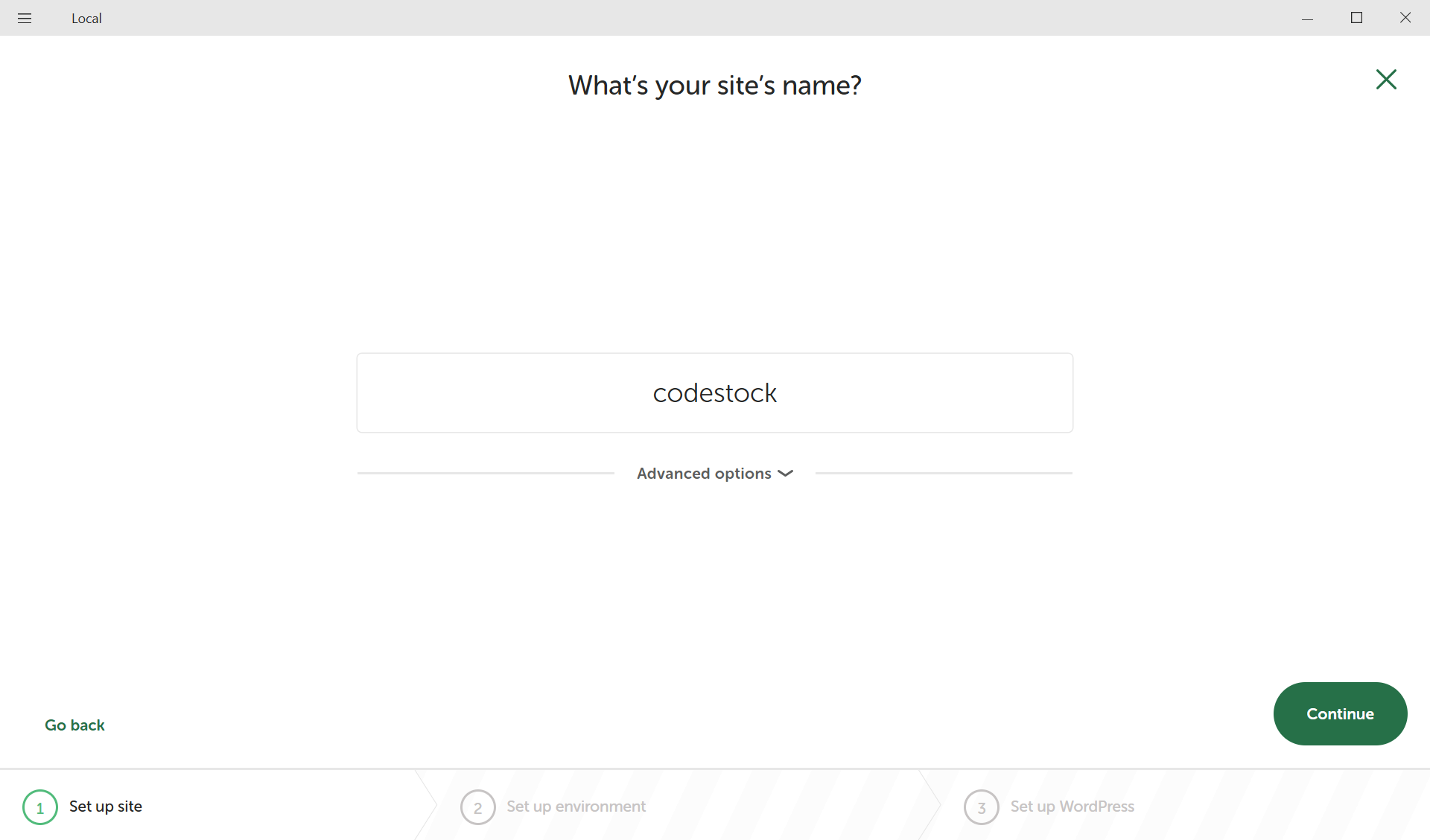Click the step 3 numbered circle
Viewport: 1430px width, 840px height.
(981, 806)
